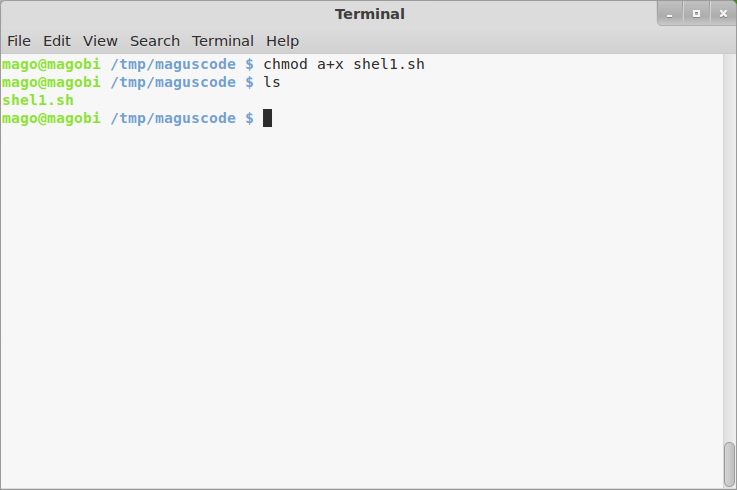Open the File menu
The height and width of the screenshot is (490, 737).
[x=19, y=41]
